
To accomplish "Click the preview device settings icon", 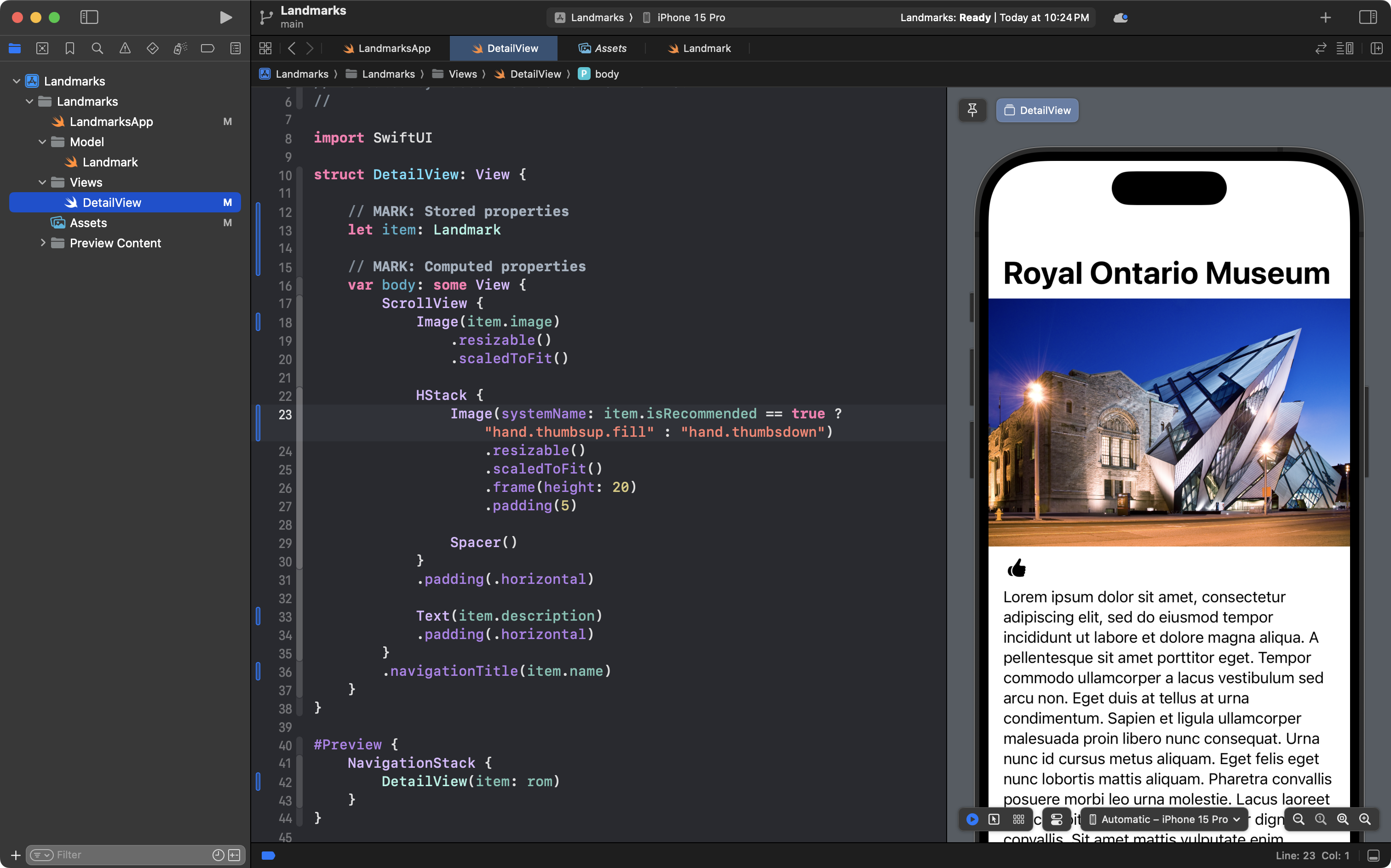I will pos(1056,819).
